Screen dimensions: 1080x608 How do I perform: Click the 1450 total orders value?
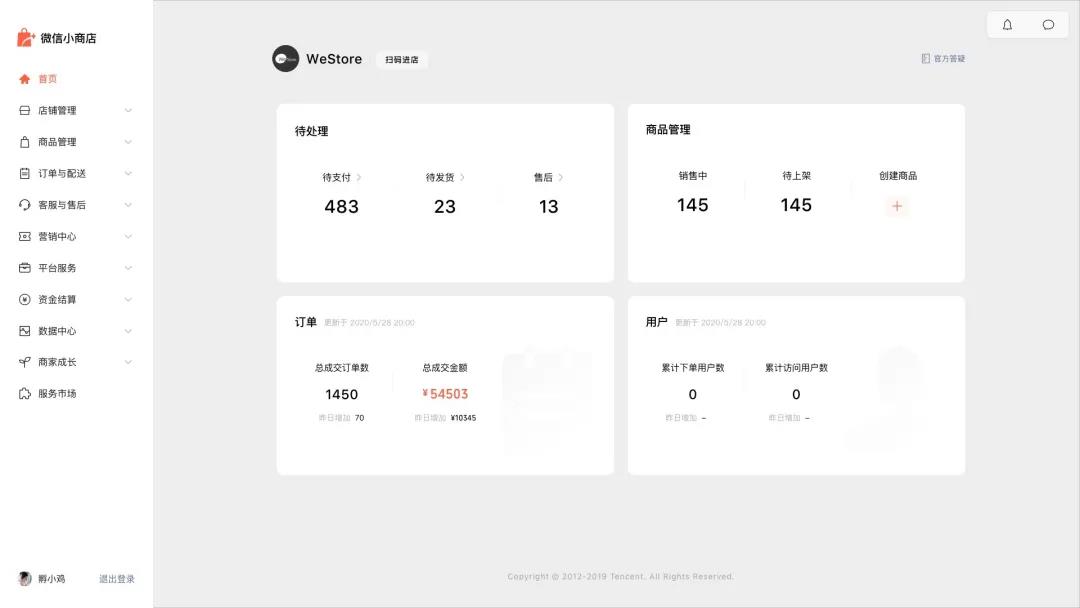(x=342, y=395)
